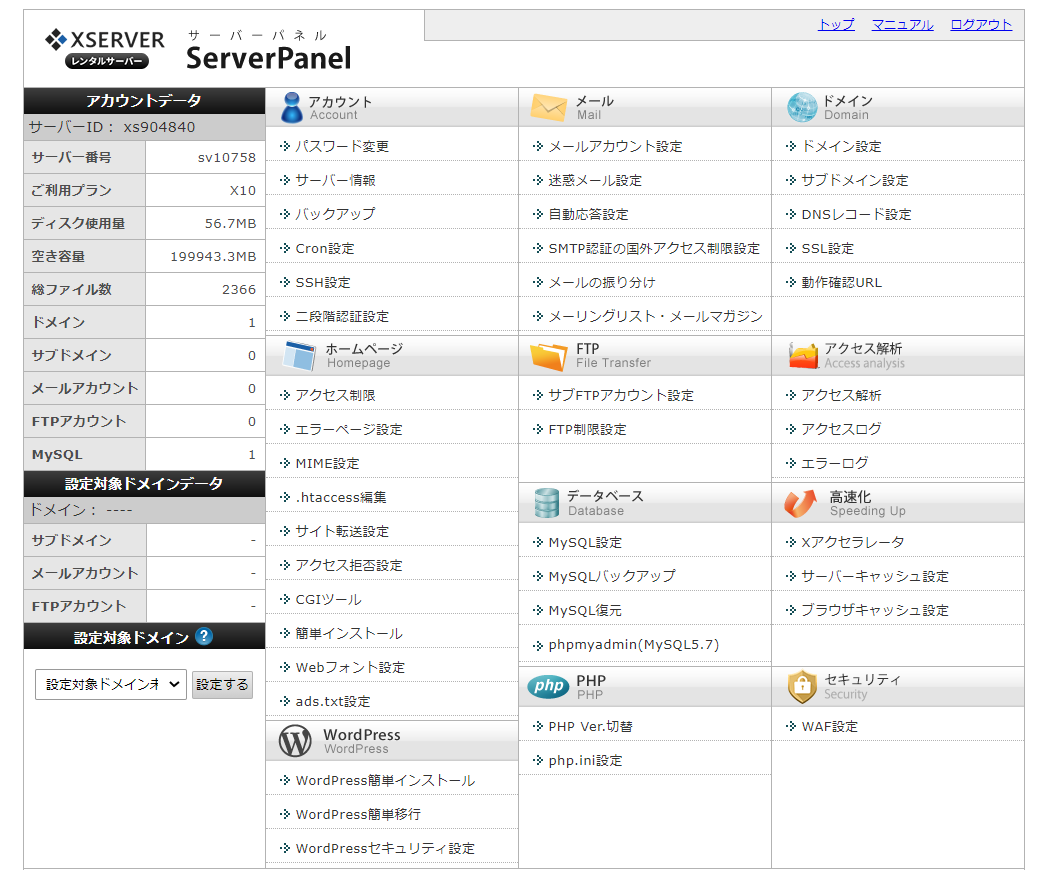Viewport: 1043px width, 870px height.
Task: Open SSH設定
Action: 323,282
